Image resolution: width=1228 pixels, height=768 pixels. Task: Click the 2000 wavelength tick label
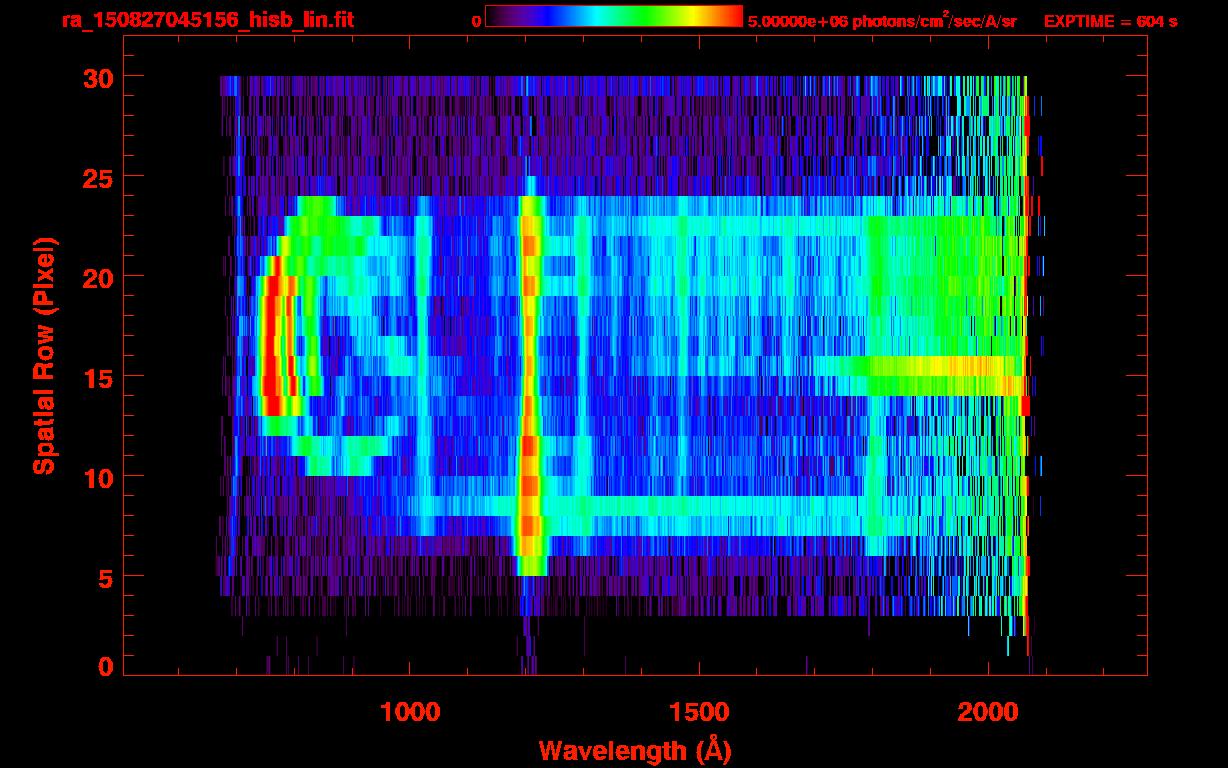990,712
